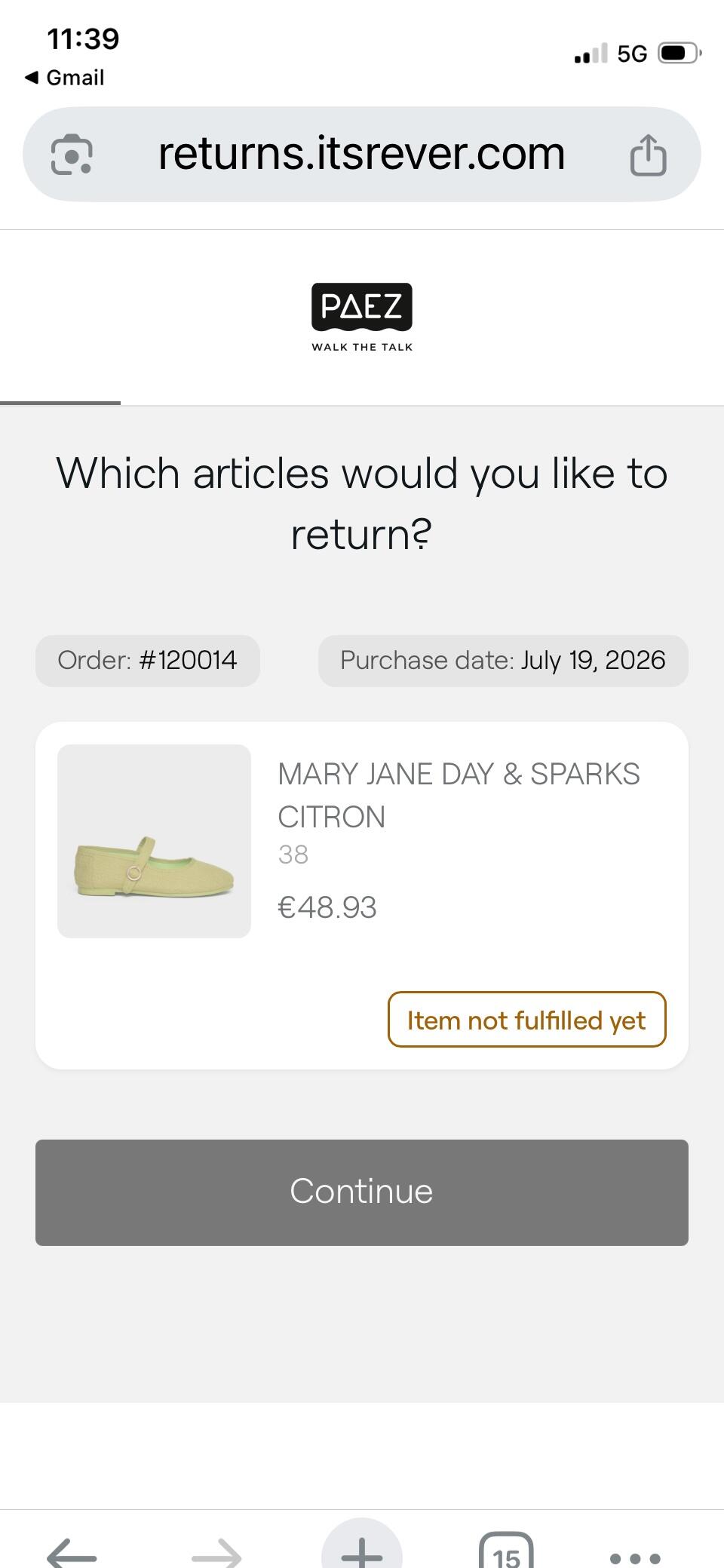
Task: Tap the €48.93 price text
Action: click(x=327, y=907)
